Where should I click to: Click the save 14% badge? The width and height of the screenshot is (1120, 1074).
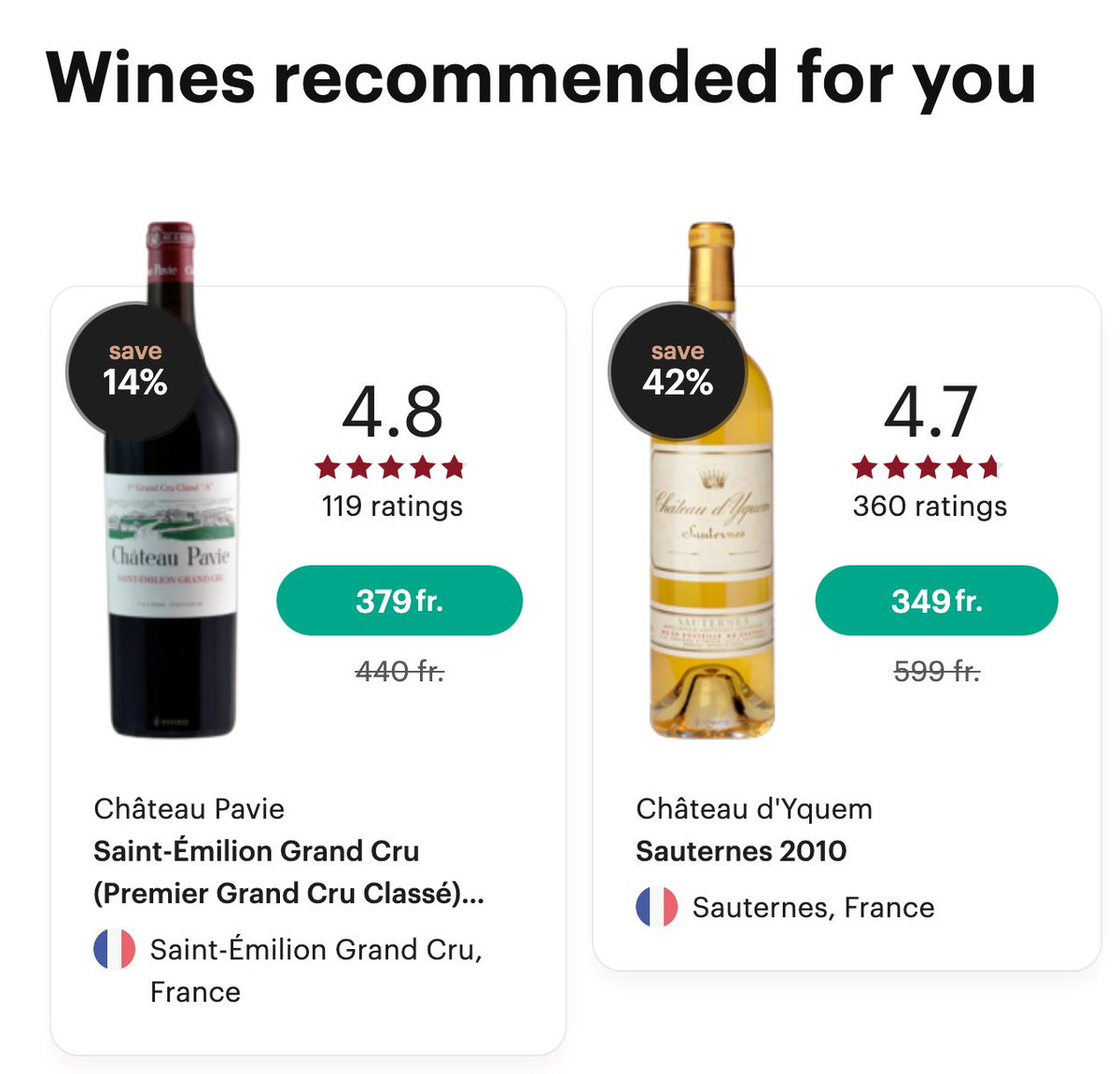pos(135,371)
